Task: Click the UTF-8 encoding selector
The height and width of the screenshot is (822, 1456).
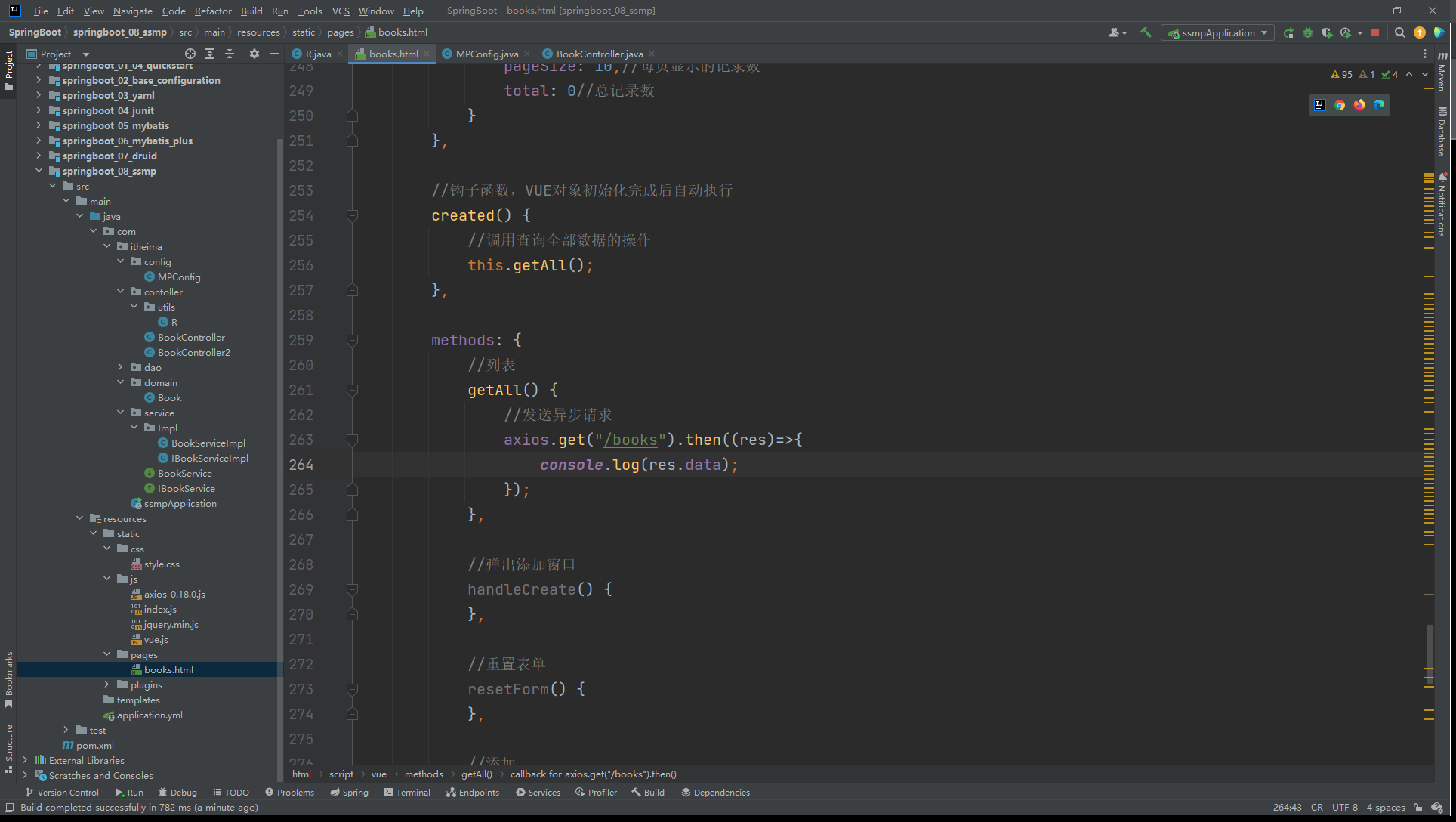Action: [1344, 808]
